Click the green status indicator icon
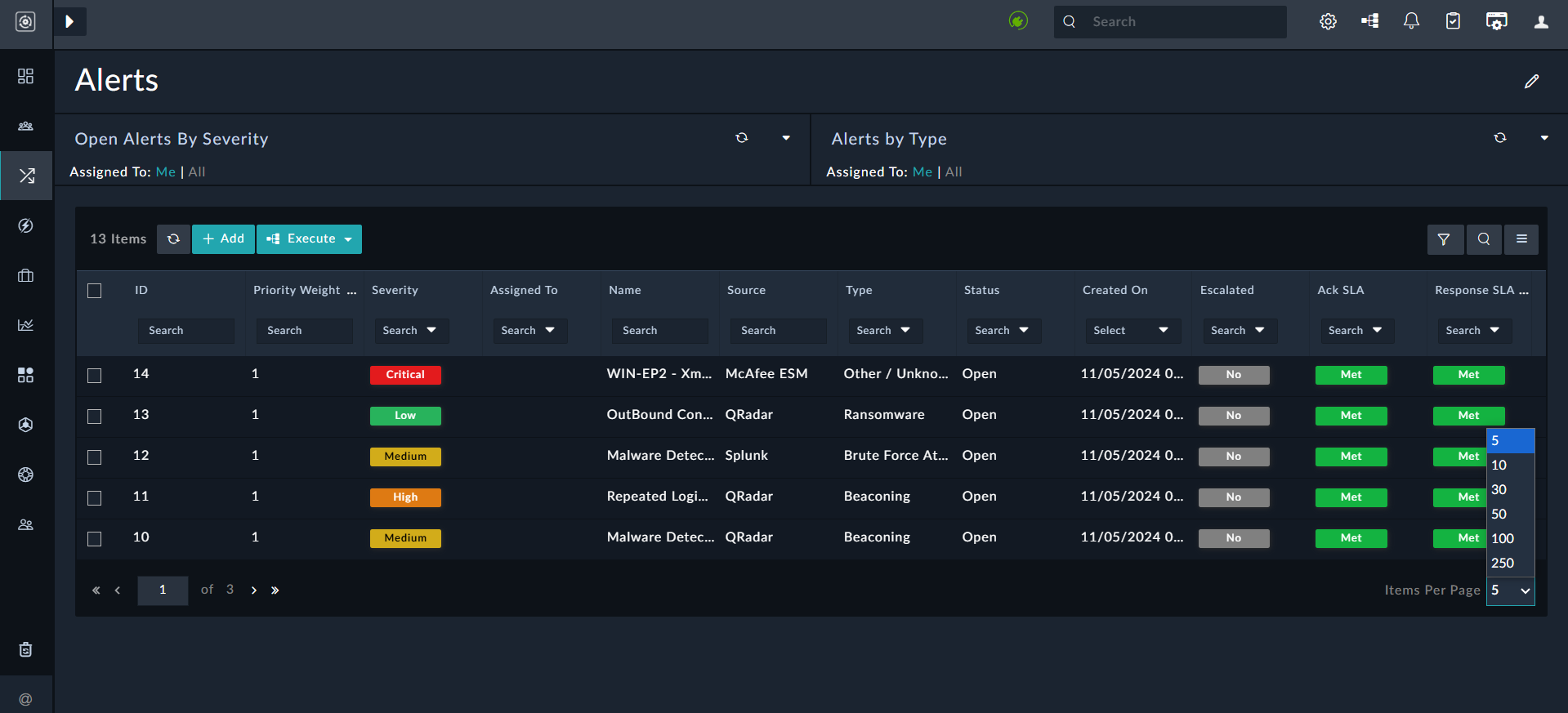Screen dimensions: 1568x713 (x=1018, y=20)
